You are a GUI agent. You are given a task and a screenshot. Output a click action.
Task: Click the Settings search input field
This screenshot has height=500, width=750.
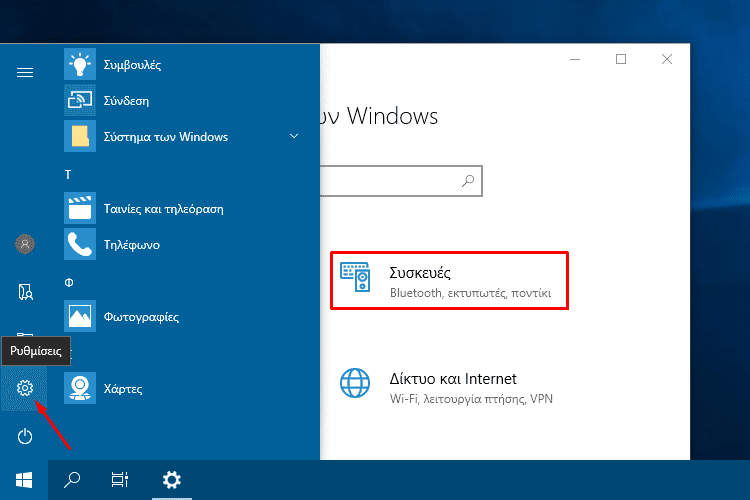[401, 181]
